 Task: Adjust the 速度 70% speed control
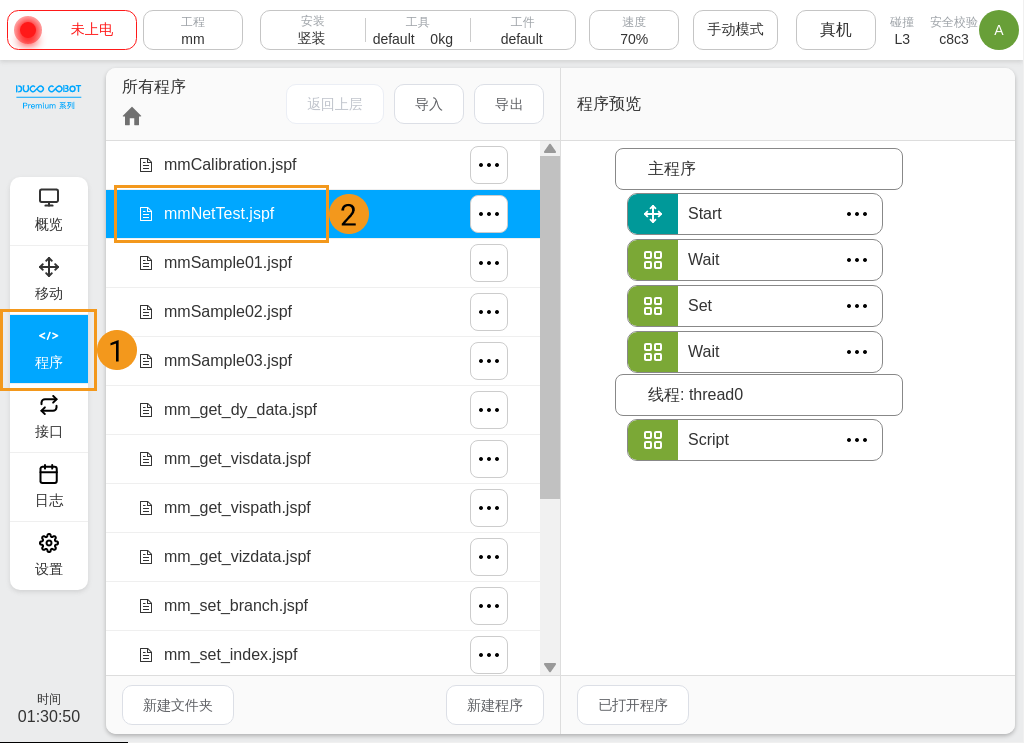(633, 30)
